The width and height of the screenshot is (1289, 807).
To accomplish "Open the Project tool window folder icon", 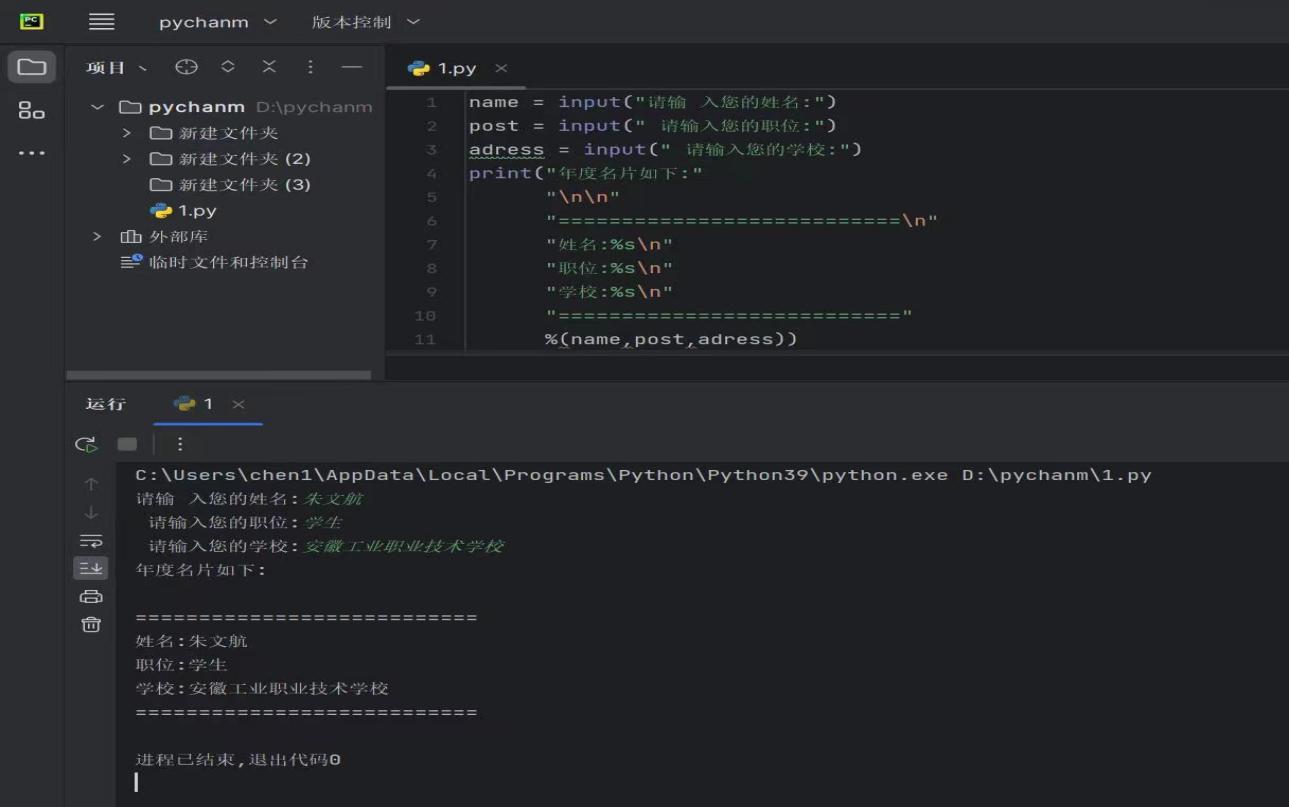I will 32,67.
